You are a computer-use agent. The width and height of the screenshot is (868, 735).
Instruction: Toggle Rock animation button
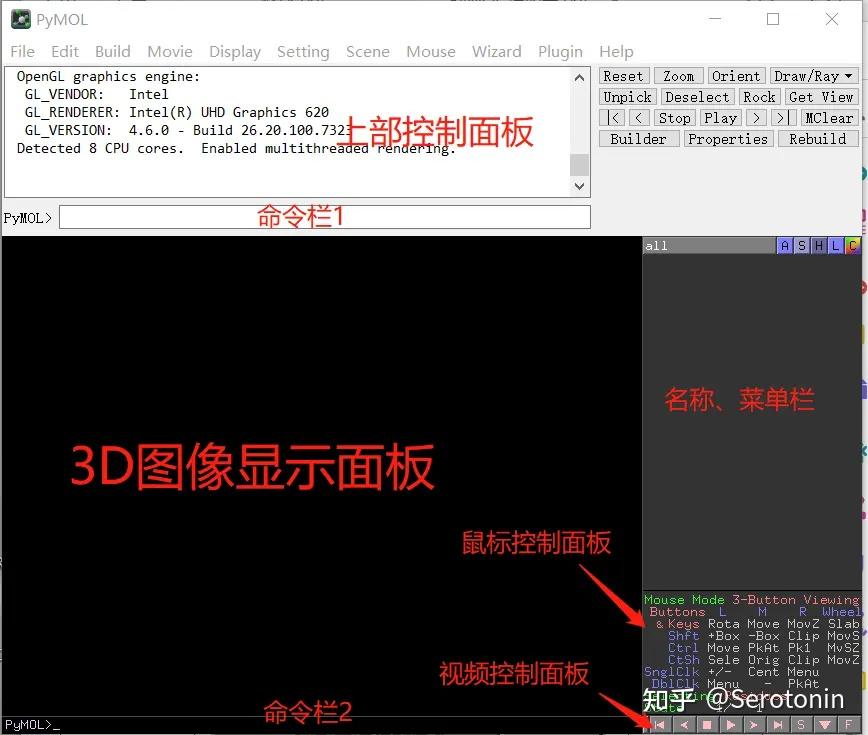point(759,97)
